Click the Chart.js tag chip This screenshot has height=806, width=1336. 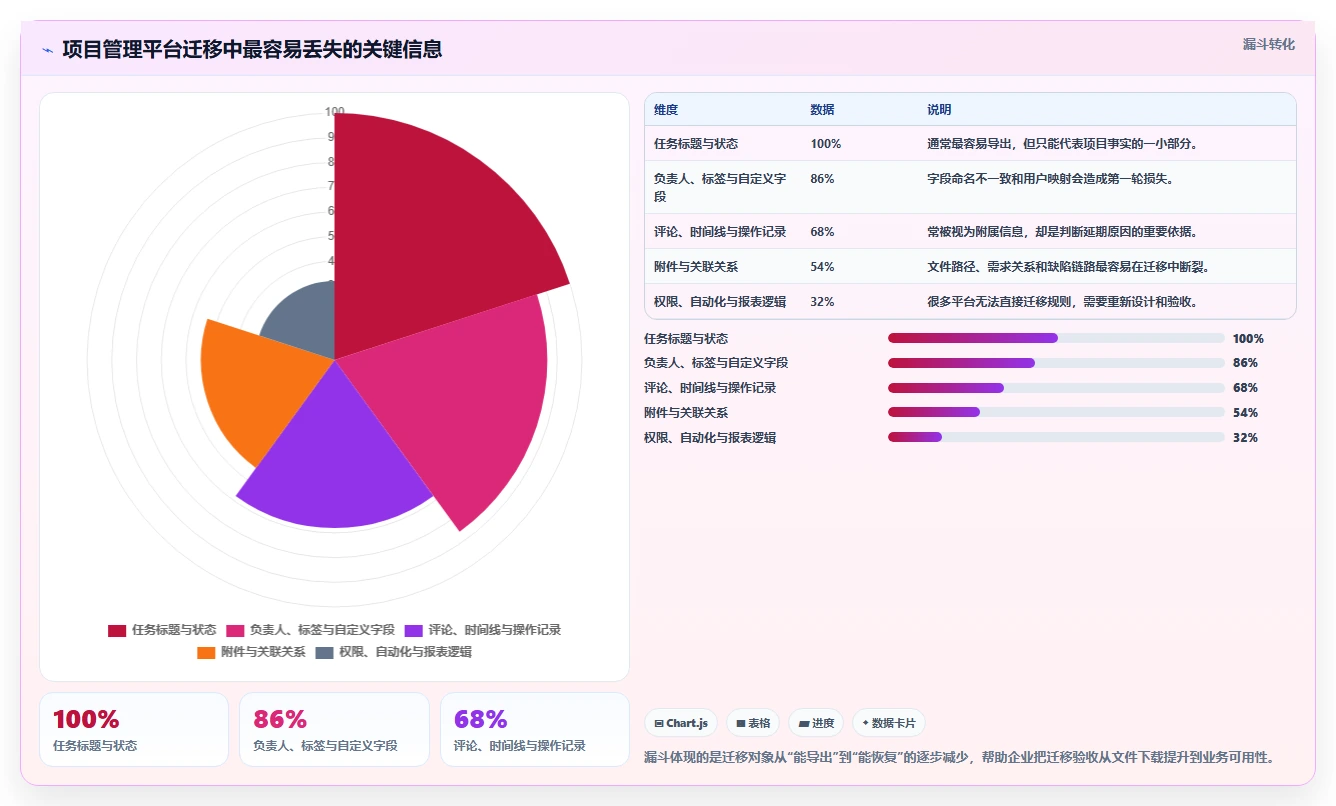pyautogui.click(x=681, y=723)
